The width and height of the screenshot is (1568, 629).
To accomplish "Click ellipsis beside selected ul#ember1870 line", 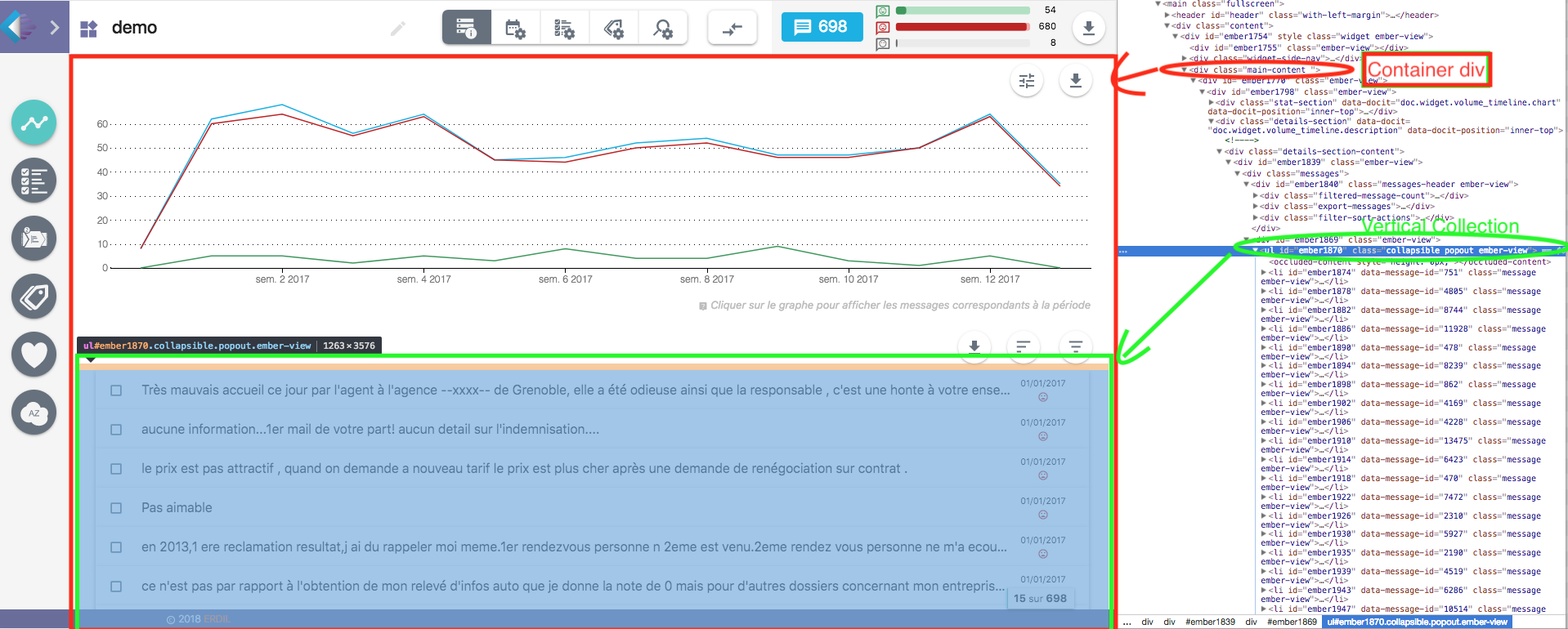I will pyautogui.click(x=1123, y=252).
